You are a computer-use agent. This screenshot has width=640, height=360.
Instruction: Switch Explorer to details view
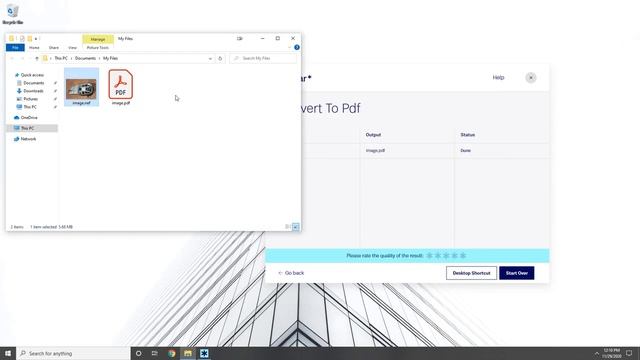click(x=287, y=227)
